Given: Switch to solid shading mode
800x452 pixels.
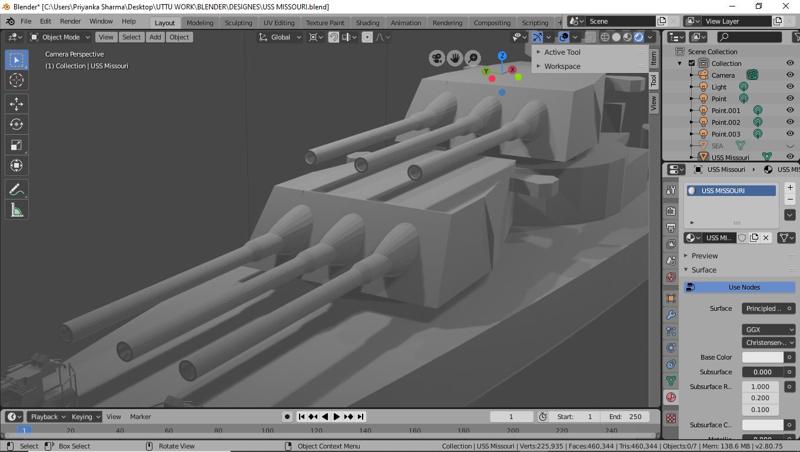Looking at the screenshot, I should (x=616, y=37).
